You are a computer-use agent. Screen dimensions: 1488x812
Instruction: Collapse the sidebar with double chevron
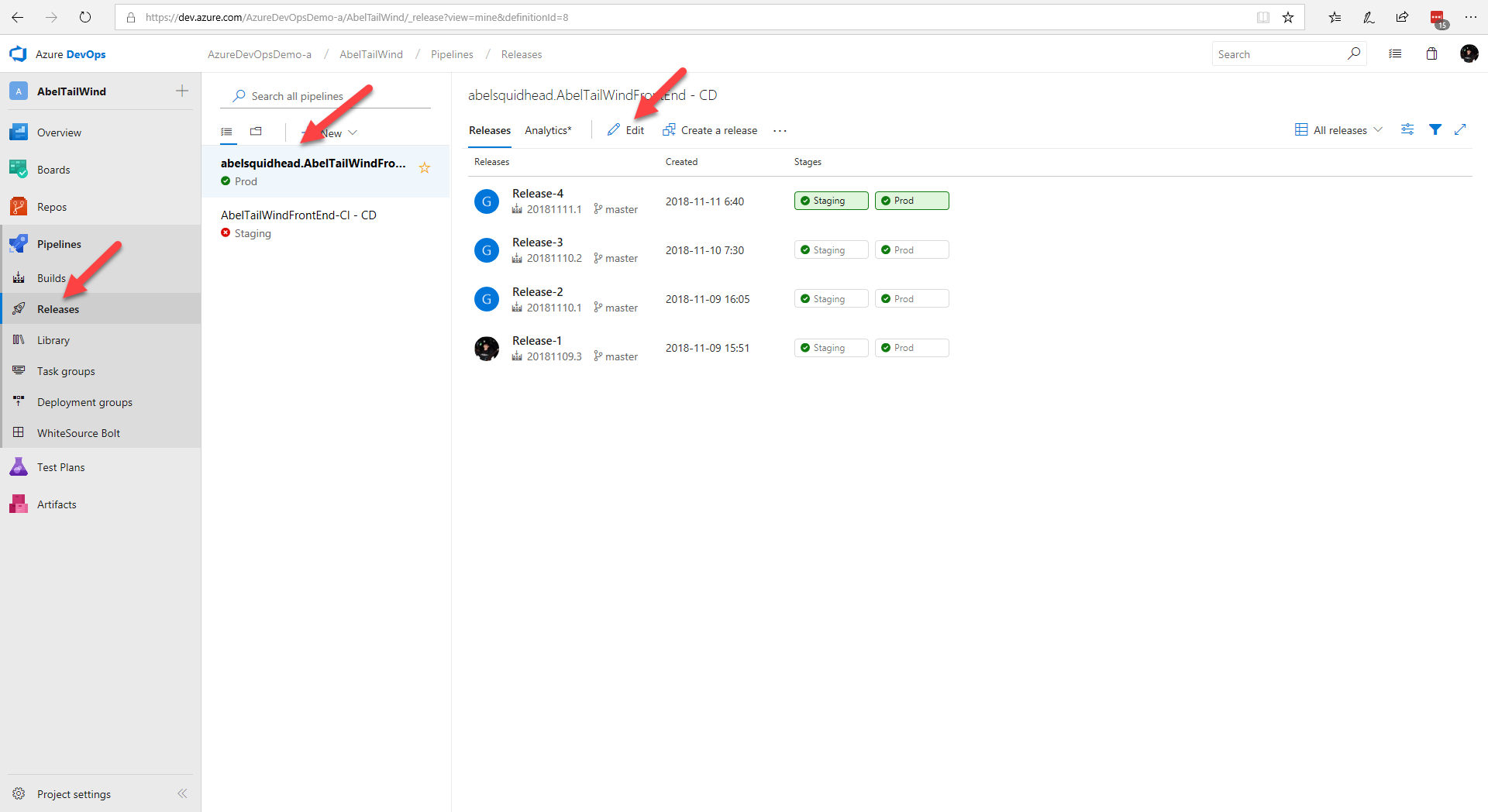click(182, 793)
